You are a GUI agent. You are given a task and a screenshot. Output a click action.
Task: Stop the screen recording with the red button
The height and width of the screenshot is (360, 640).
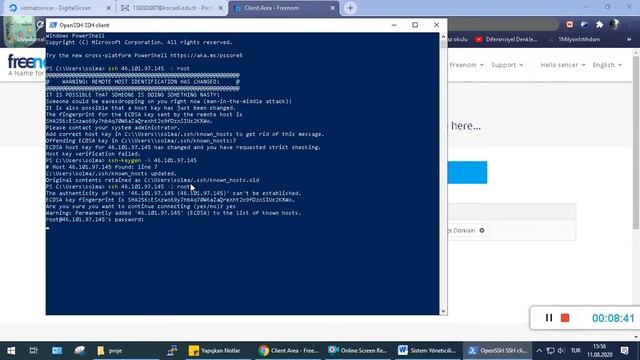(x=565, y=318)
